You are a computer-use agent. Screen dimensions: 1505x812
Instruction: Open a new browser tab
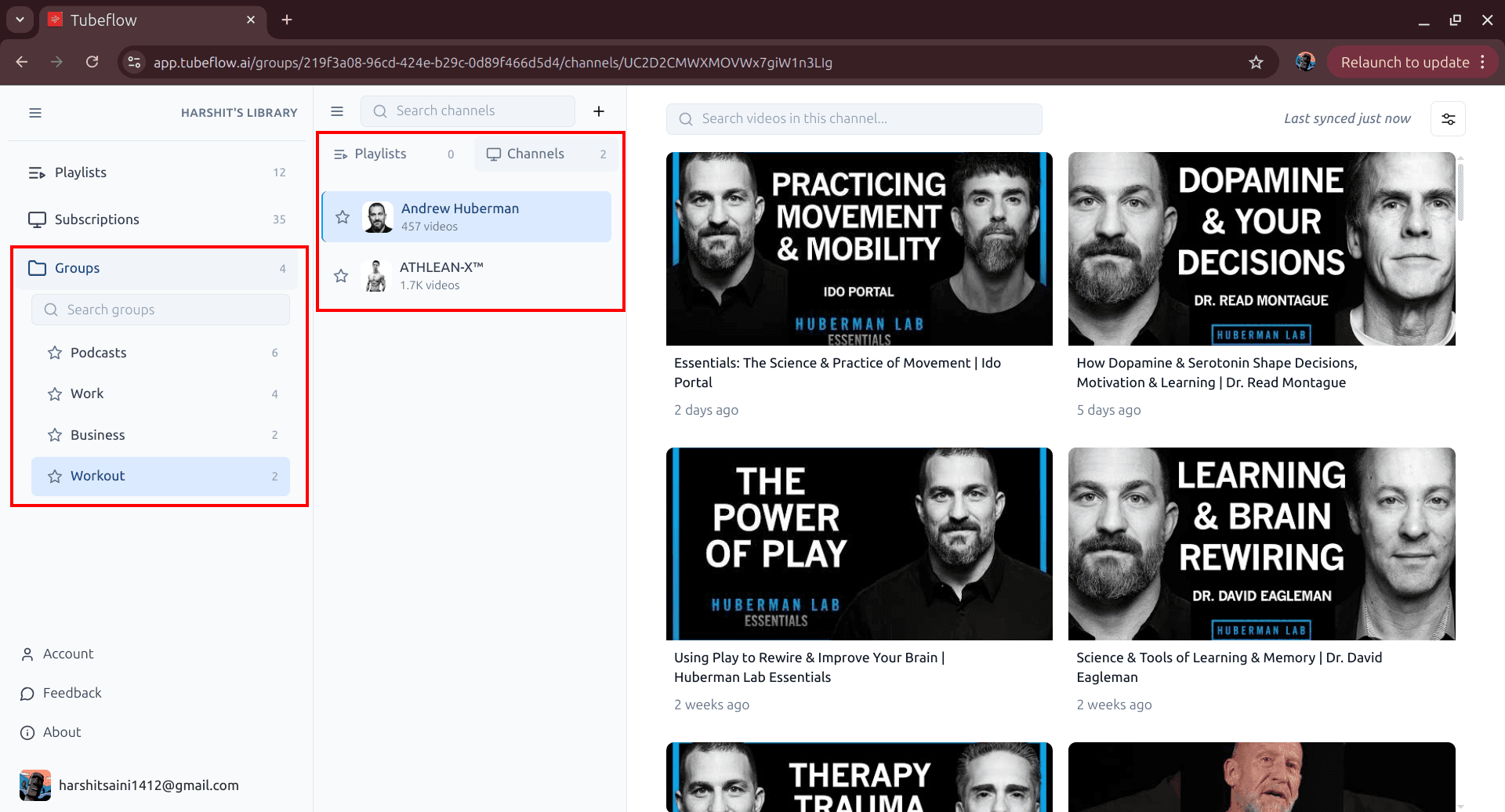click(x=287, y=20)
